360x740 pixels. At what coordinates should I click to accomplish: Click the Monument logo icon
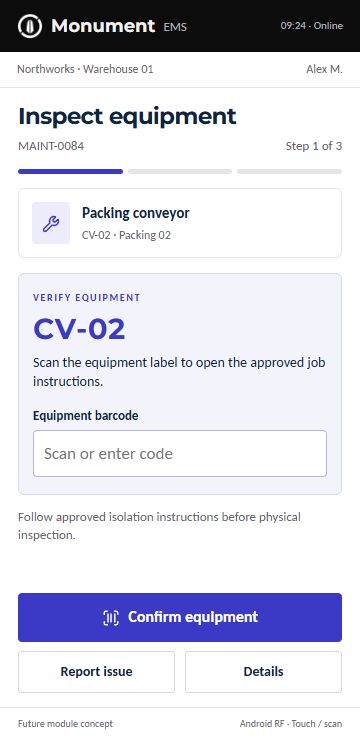[x=30, y=25]
